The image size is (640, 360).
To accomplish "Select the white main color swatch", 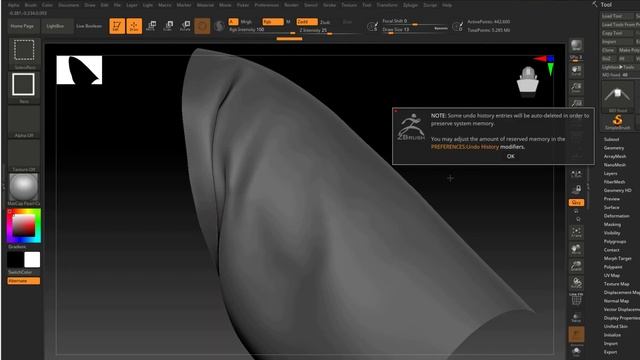I will point(32,260).
